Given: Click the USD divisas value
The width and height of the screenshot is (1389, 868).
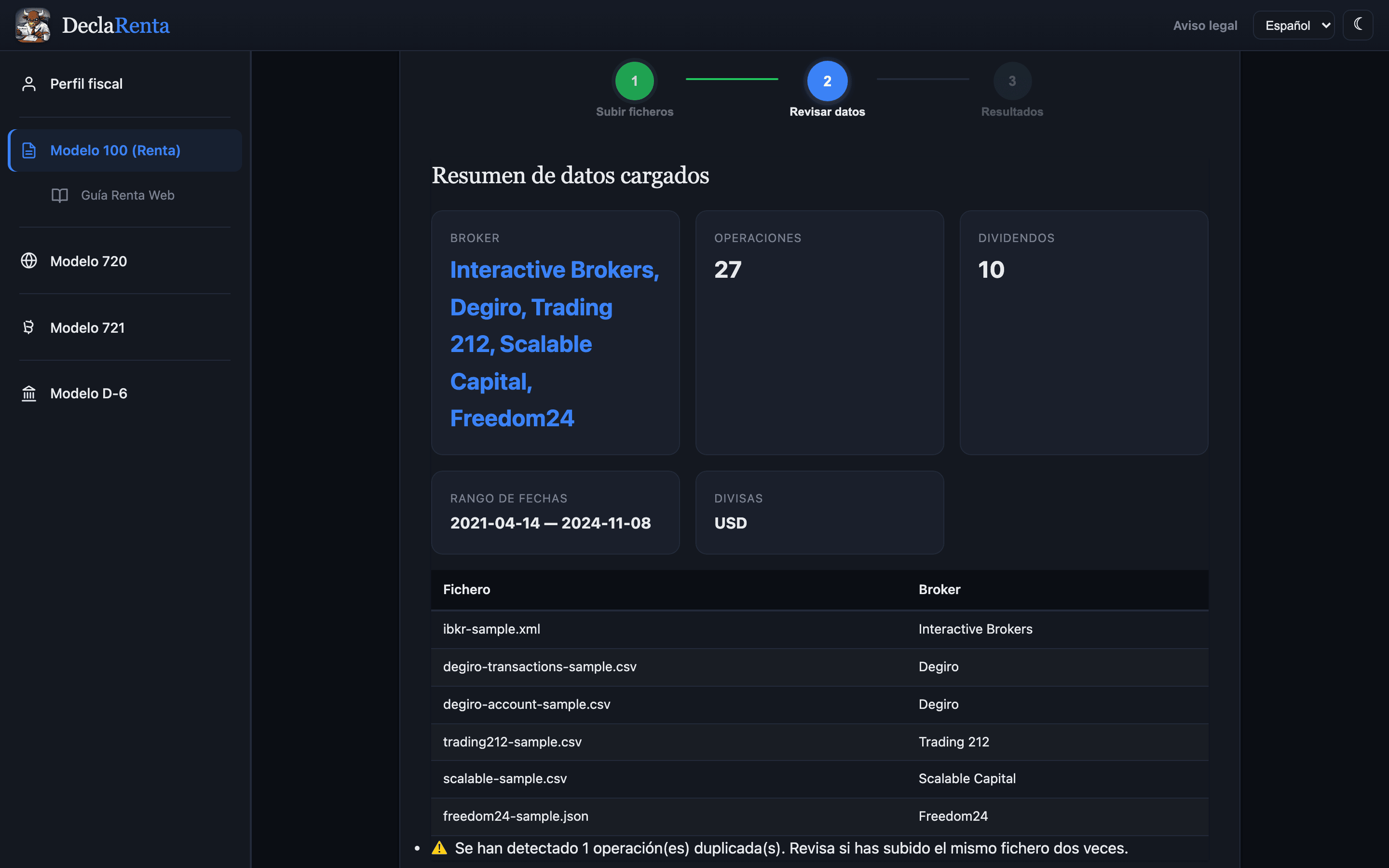Looking at the screenshot, I should click(731, 523).
